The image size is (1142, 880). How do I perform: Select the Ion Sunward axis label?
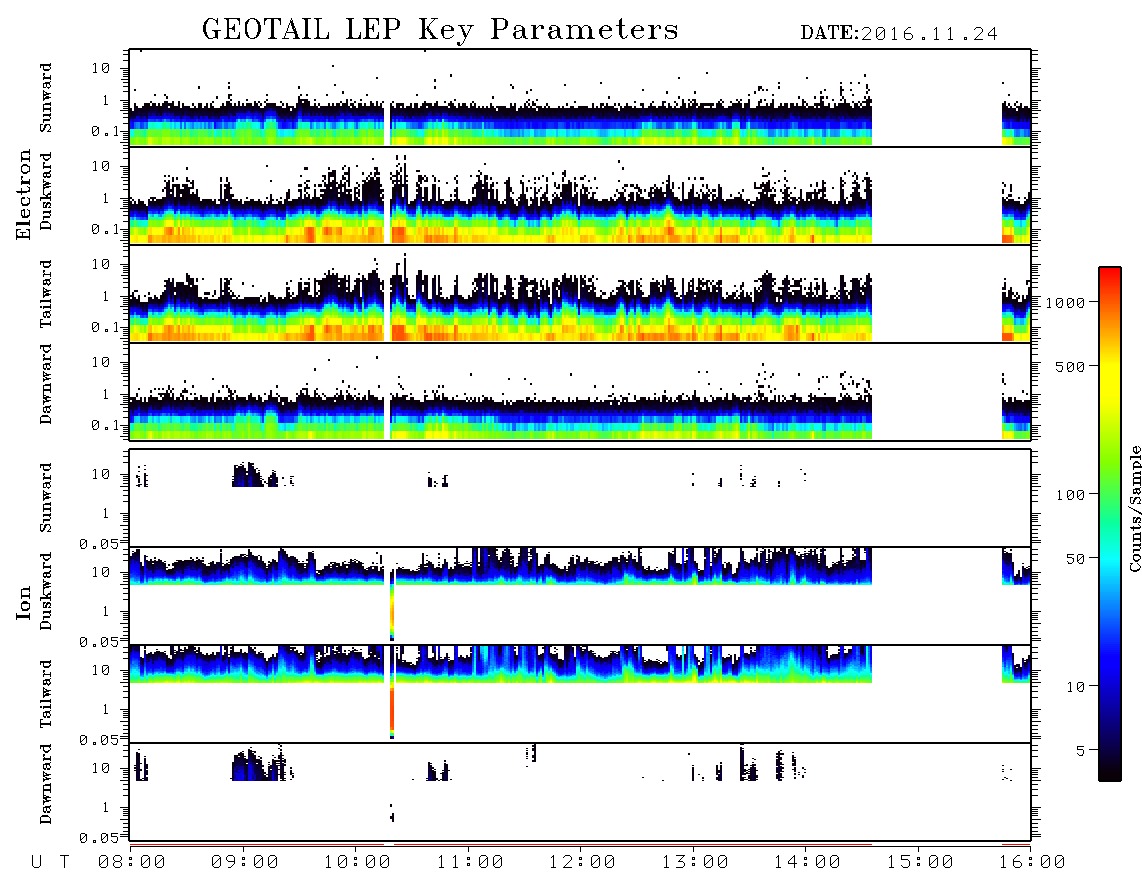click(46, 498)
